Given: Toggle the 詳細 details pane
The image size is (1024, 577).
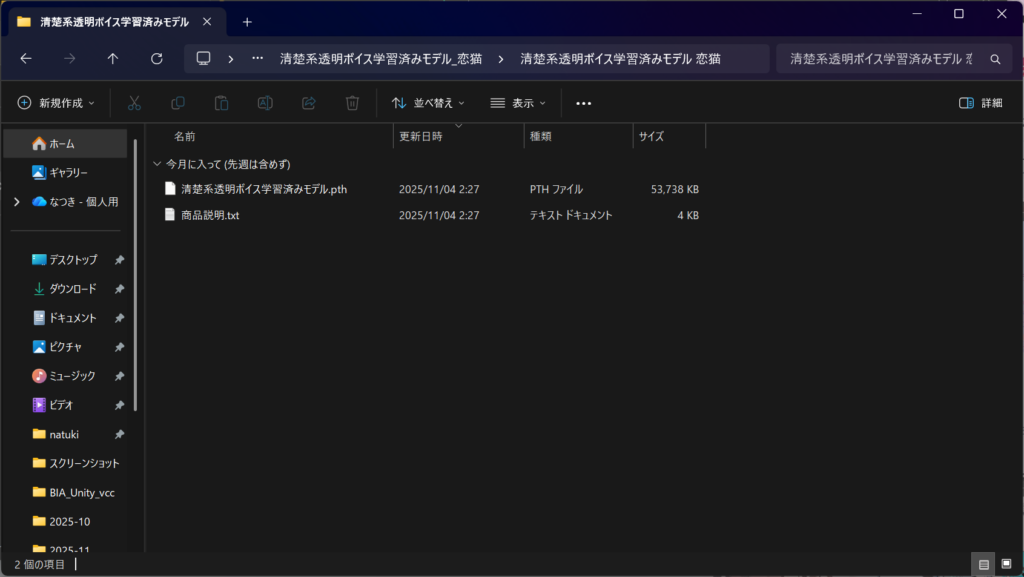Looking at the screenshot, I should pyautogui.click(x=980, y=103).
